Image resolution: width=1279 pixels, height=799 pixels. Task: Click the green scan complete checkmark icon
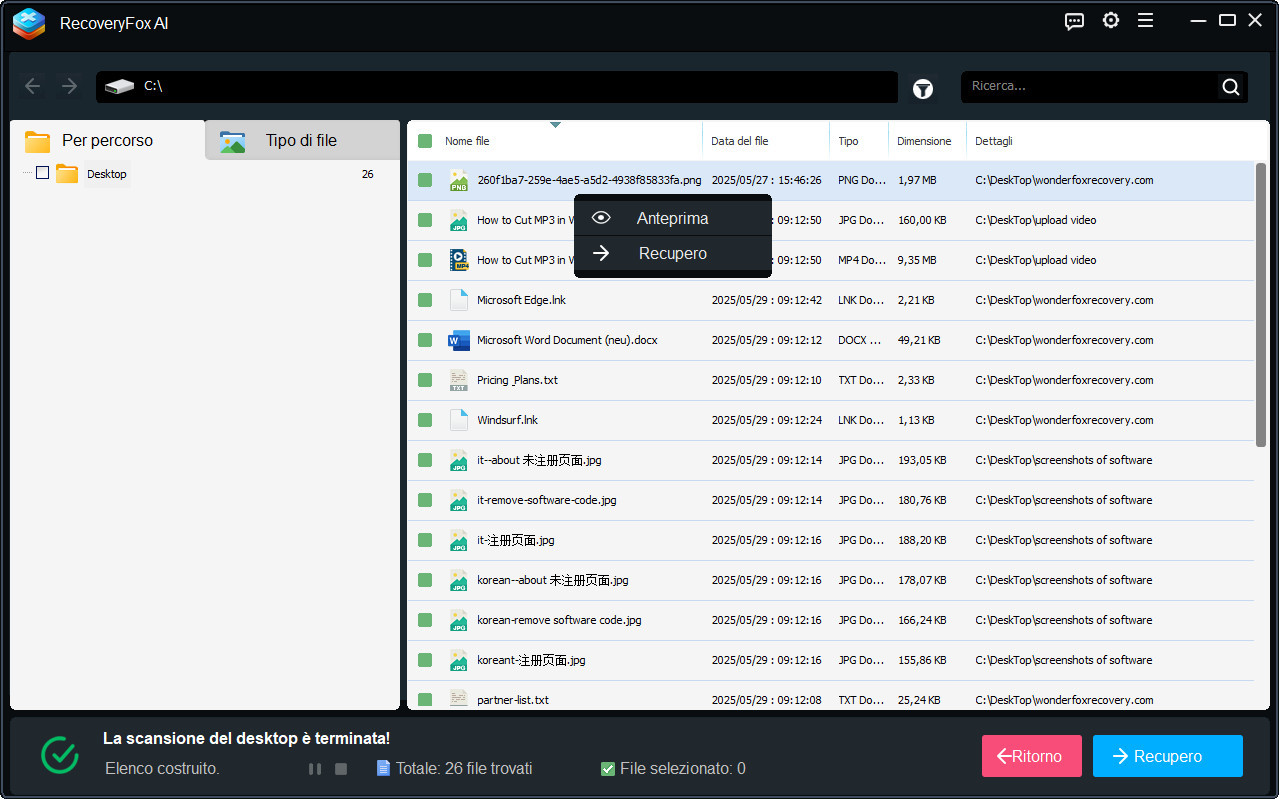click(x=60, y=755)
